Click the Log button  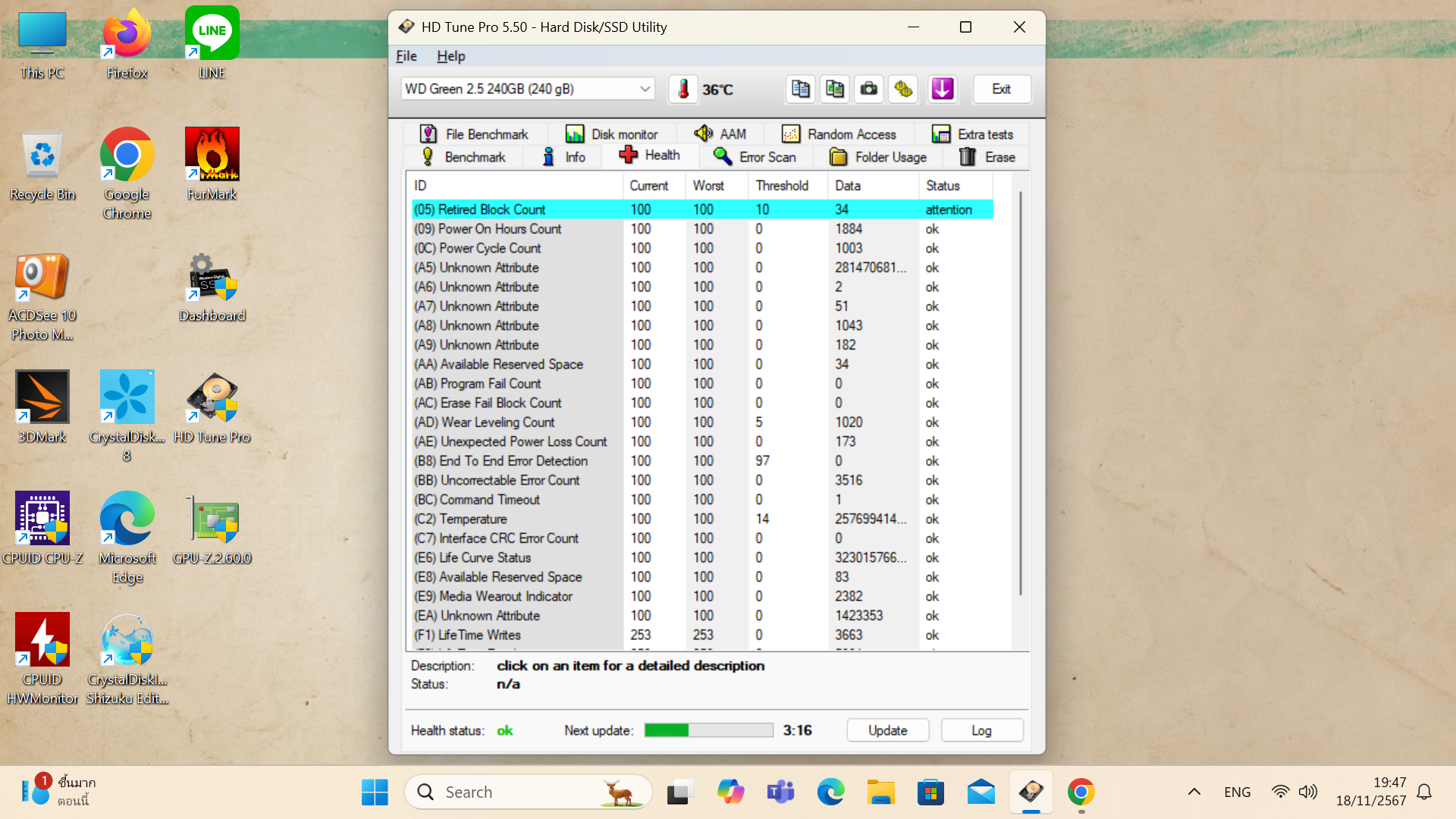(x=981, y=730)
